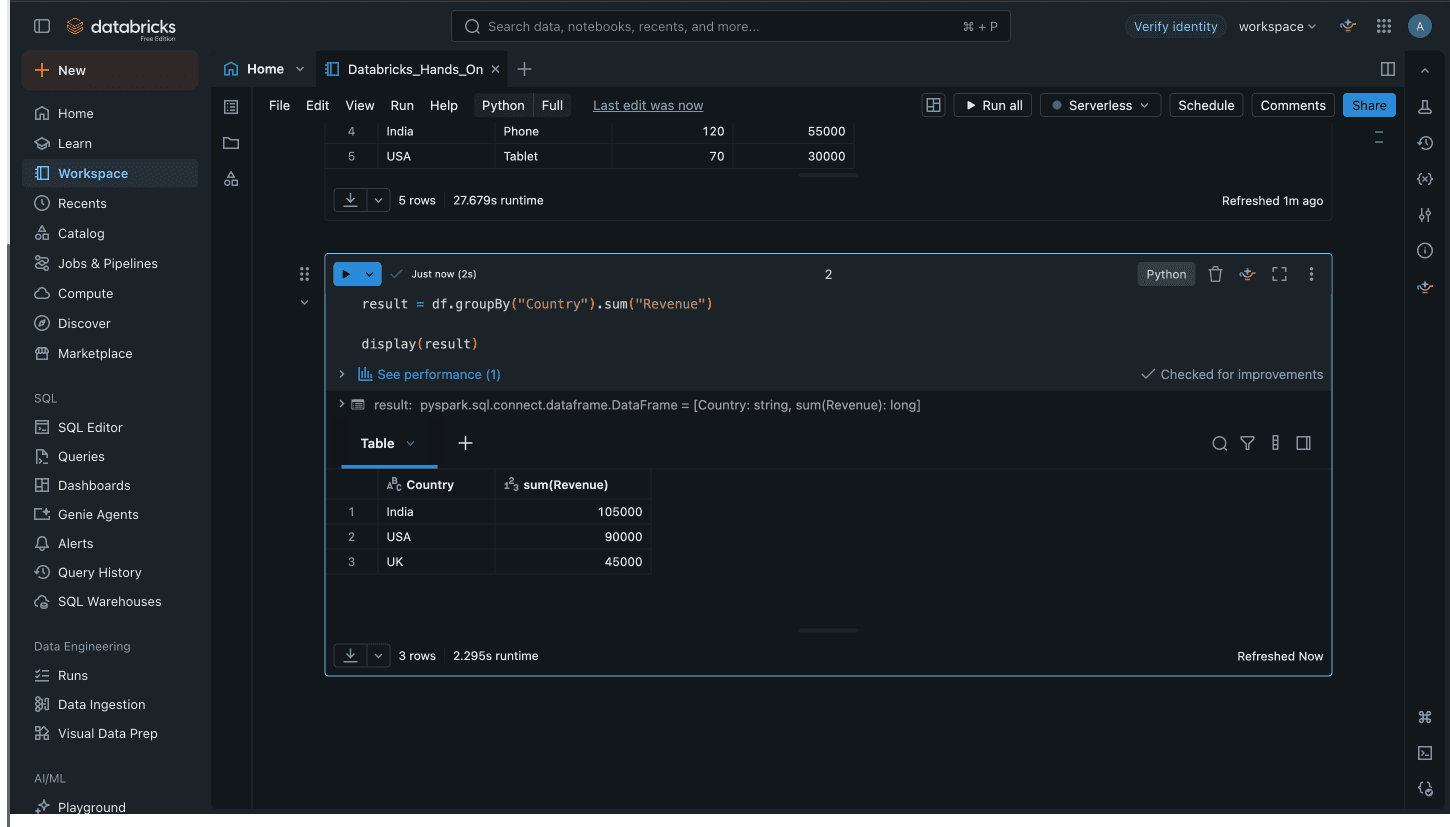Open the experiments flask icon
This screenshot has width=1450, height=827.
(x=1425, y=107)
